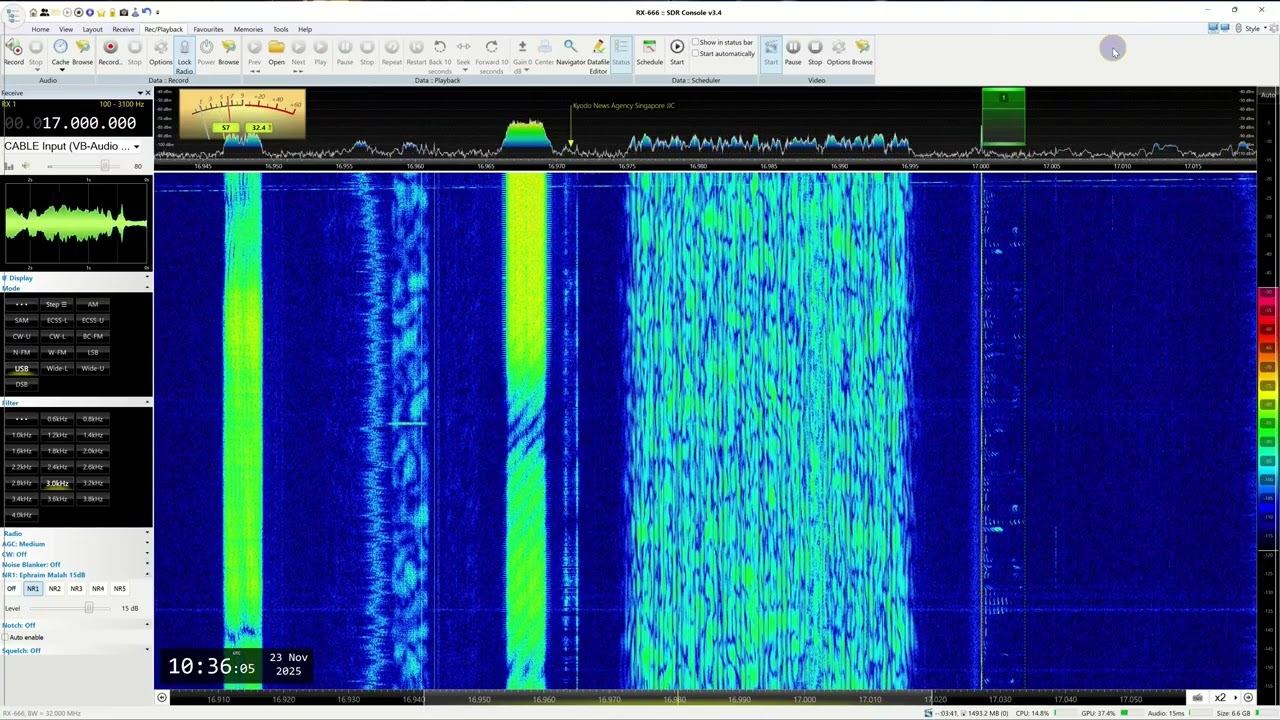Select NR2 noise reduction

point(55,589)
